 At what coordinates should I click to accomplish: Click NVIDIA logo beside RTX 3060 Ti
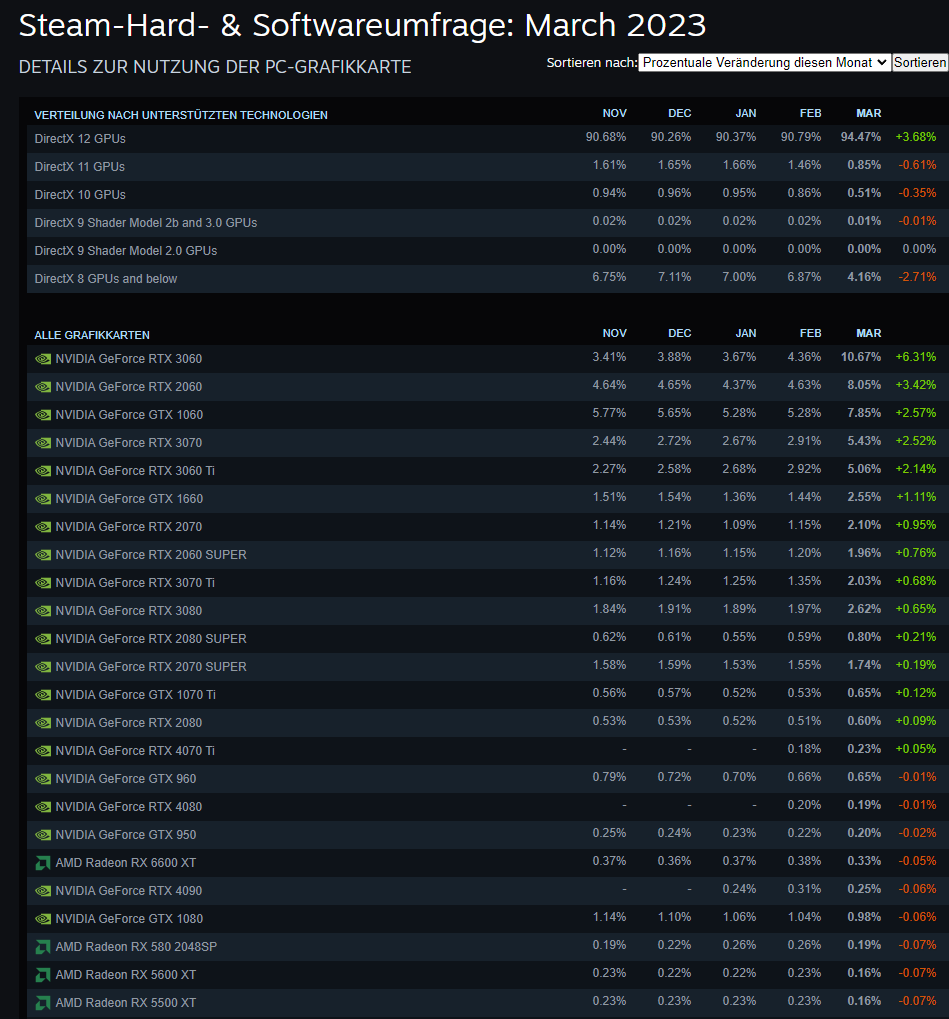[43, 471]
